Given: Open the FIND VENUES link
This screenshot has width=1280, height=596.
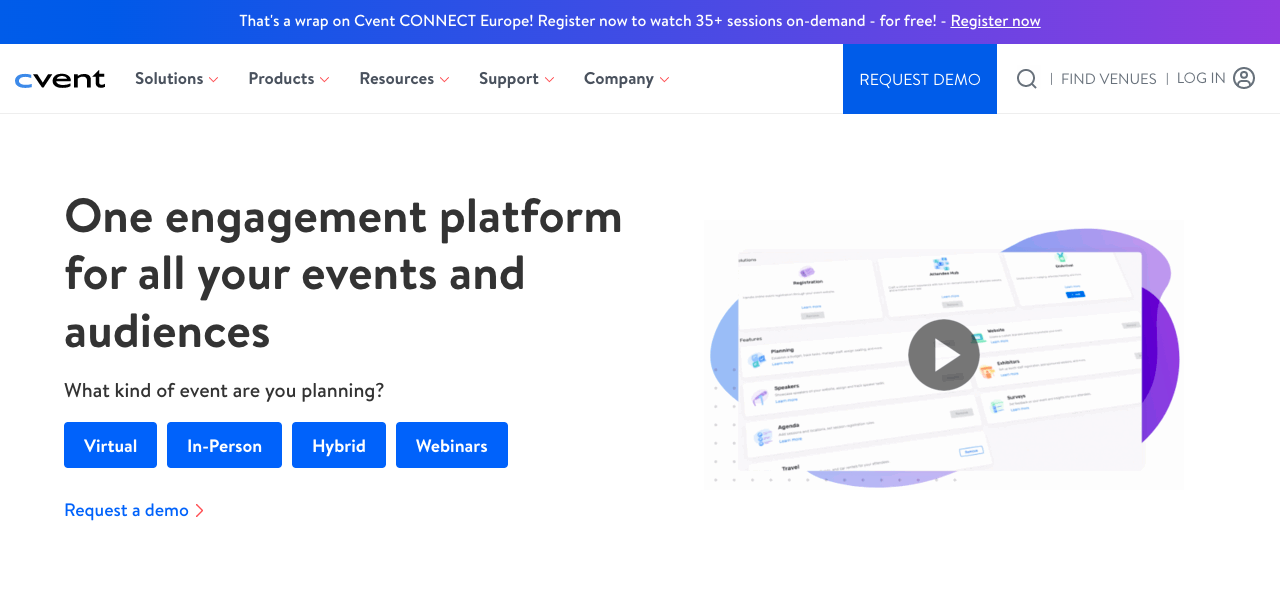Looking at the screenshot, I should pos(1108,79).
